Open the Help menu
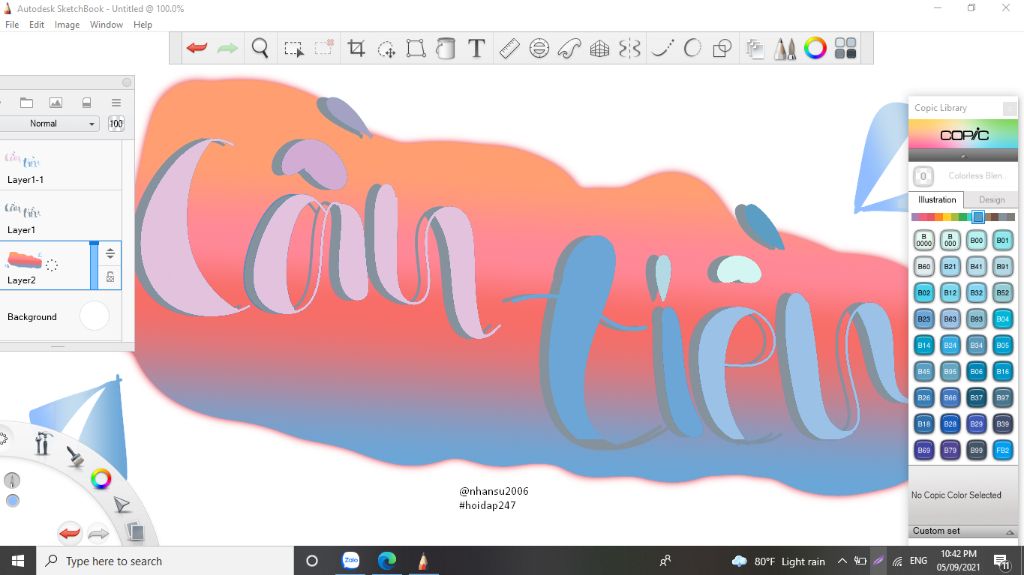Screen dimensions: 1024x575 pyautogui.click(x=142, y=25)
